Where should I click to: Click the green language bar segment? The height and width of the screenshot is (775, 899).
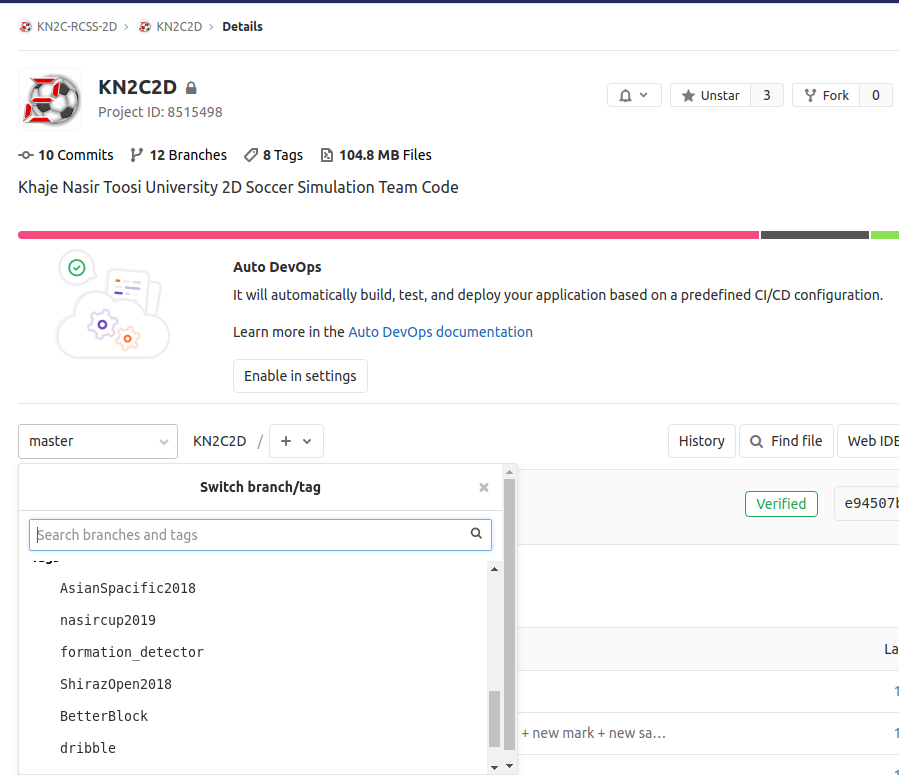(x=885, y=235)
